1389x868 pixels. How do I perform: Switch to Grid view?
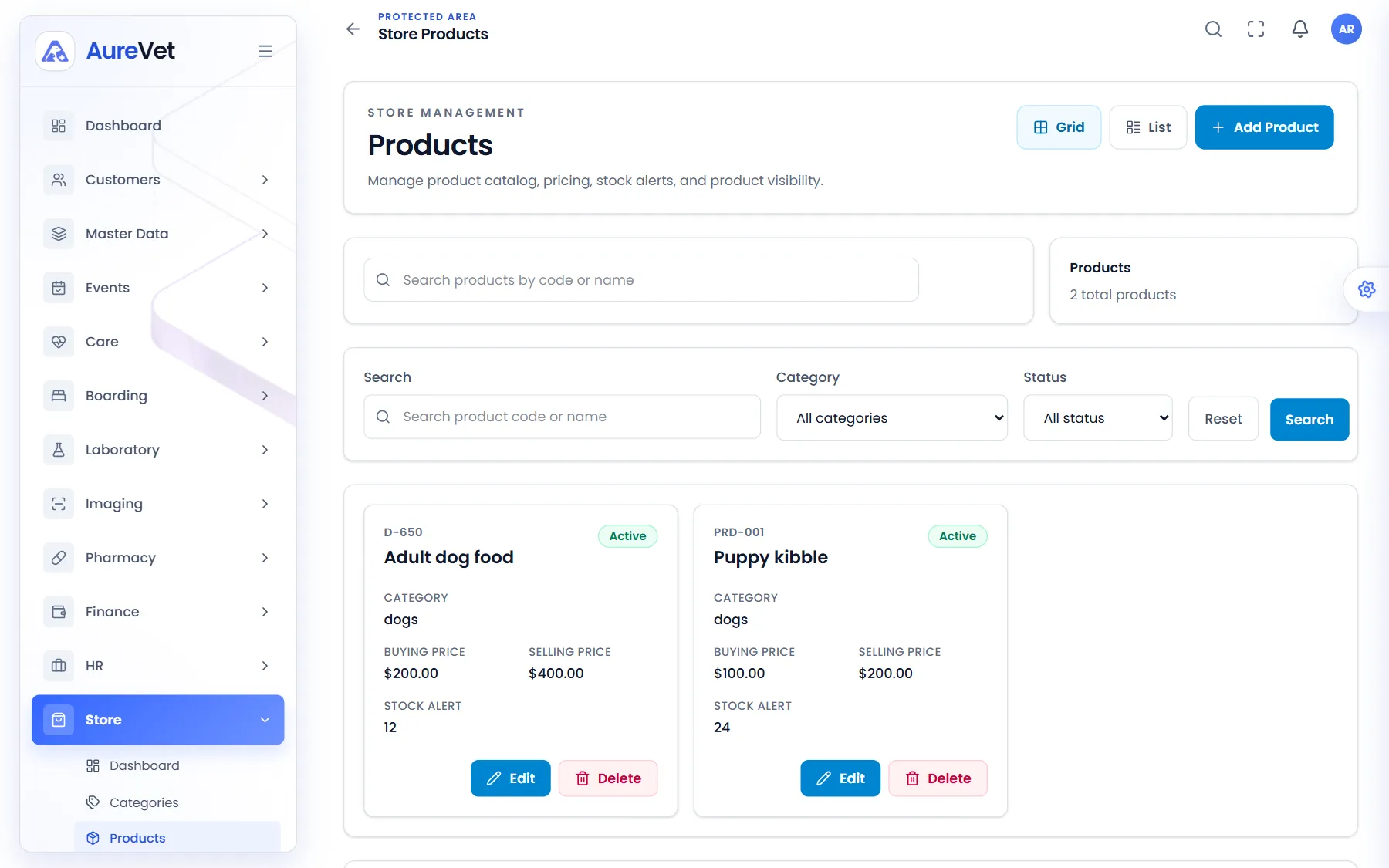click(1059, 127)
